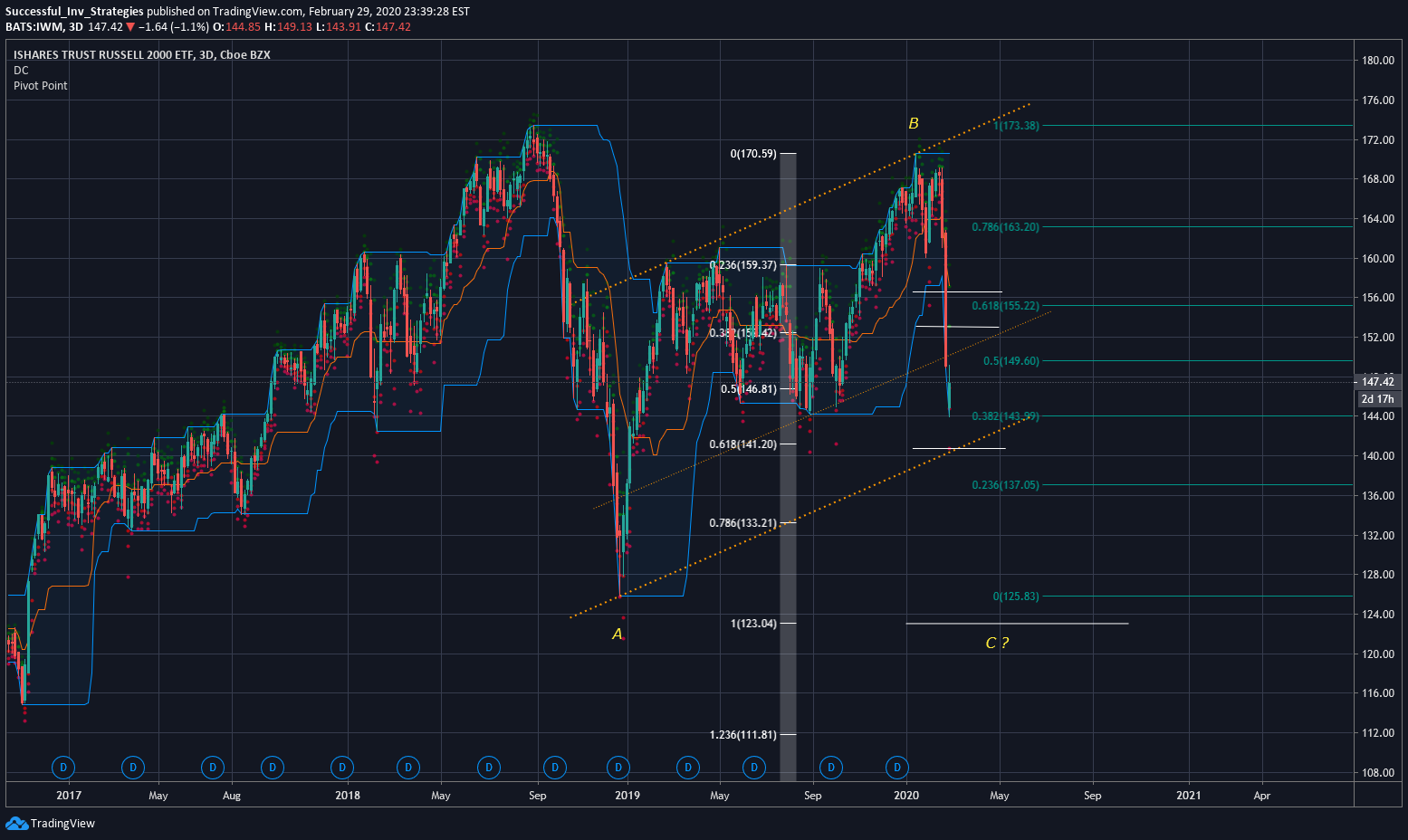Open the Successful_Inv_Strategies publisher name

coord(74,12)
